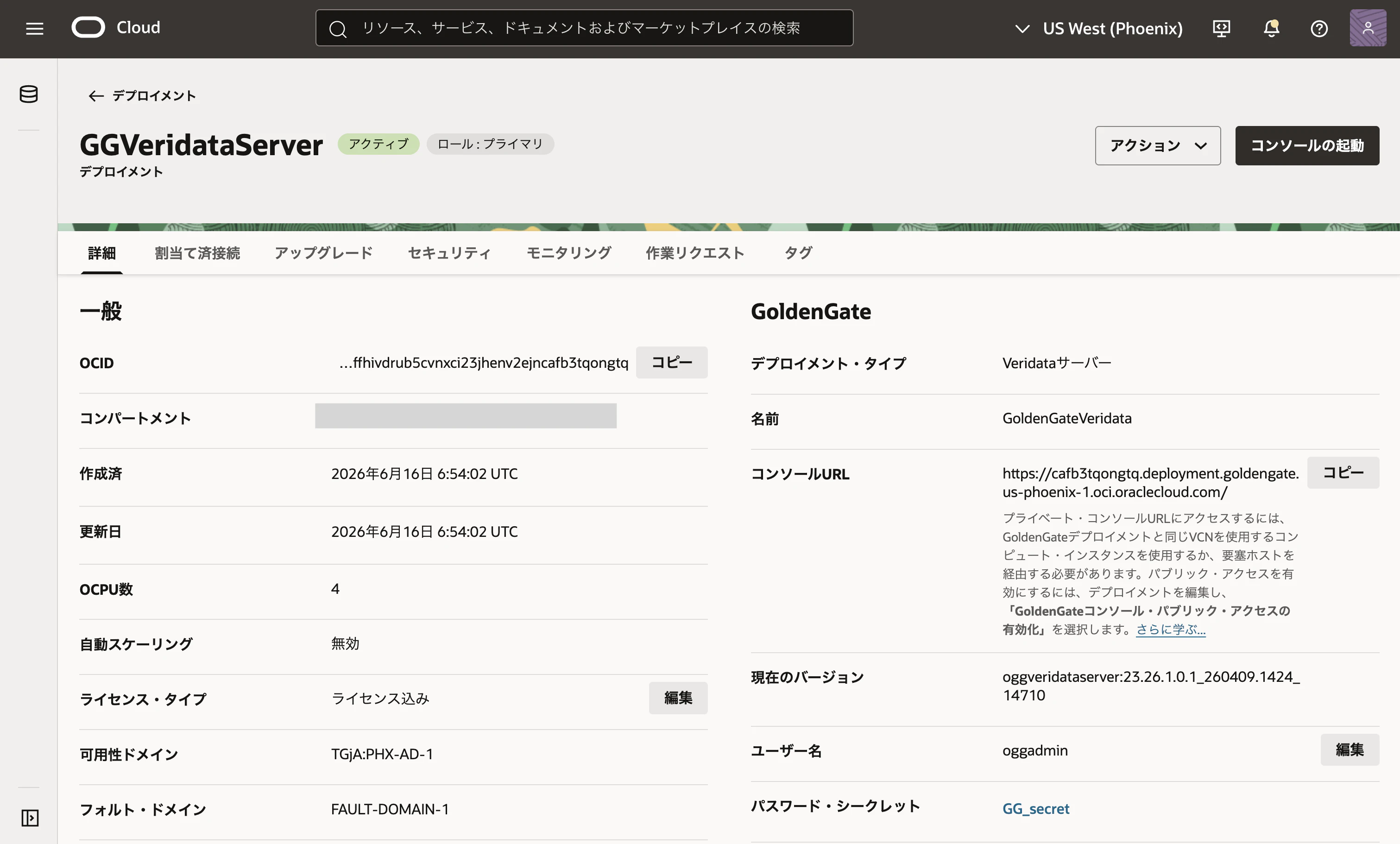The width and height of the screenshot is (1400, 844).
Task: Click the oggadmin username value
Action: (1034, 750)
